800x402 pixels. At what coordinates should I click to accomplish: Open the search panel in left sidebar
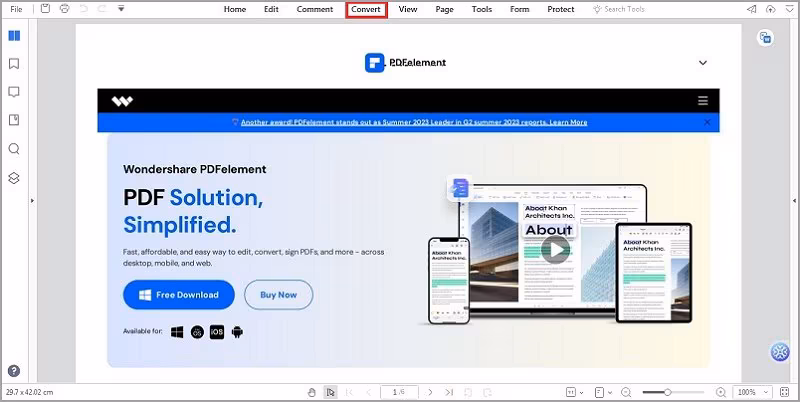[x=14, y=149]
